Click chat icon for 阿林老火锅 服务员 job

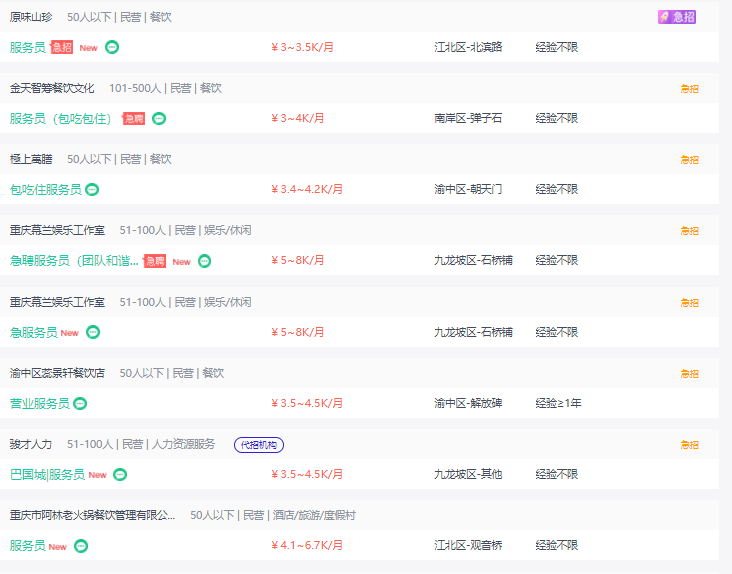(x=81, y=546)
